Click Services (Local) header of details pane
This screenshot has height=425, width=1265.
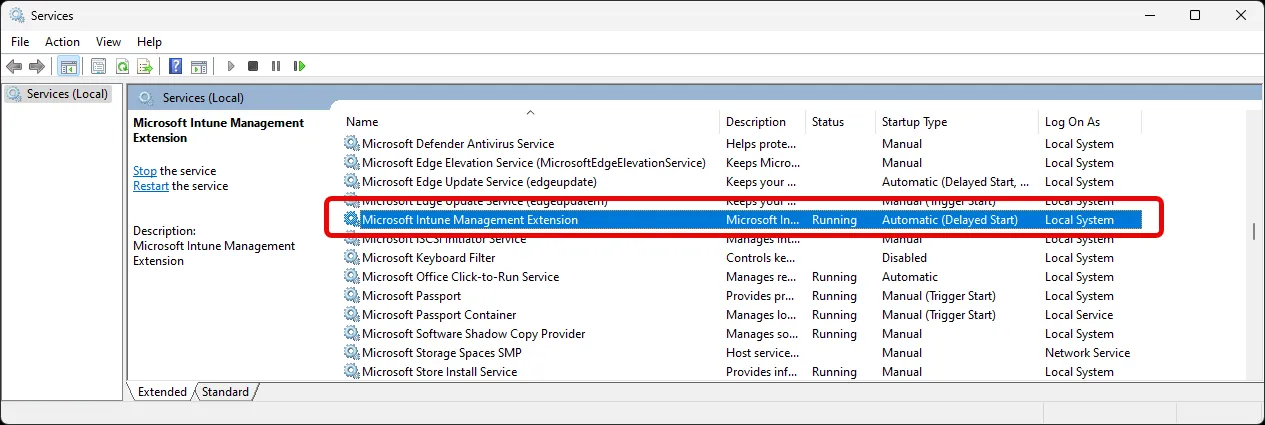pos(203,98)
